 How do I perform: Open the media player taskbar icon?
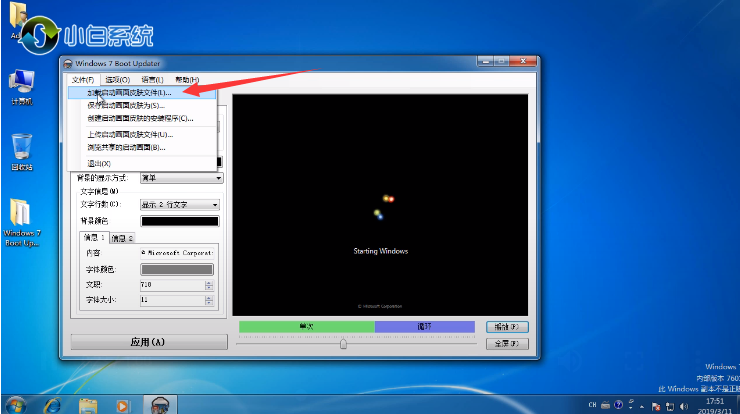pyautogui.click(x=123, y=404)
